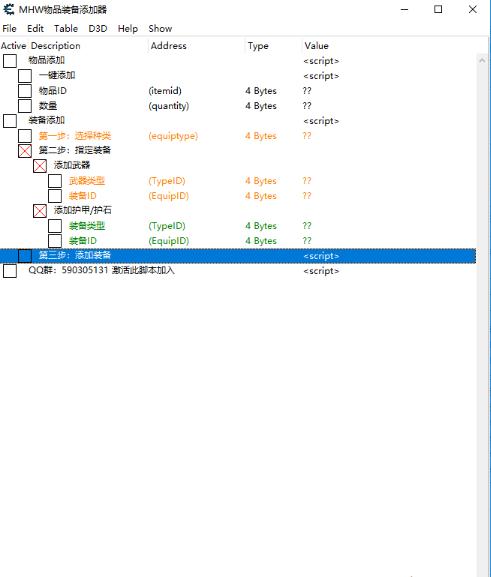The image size is (491, 577).
Task: Activate the 装备添加 script checkbox
Action: pyautogui.click(x=10, y=121)
